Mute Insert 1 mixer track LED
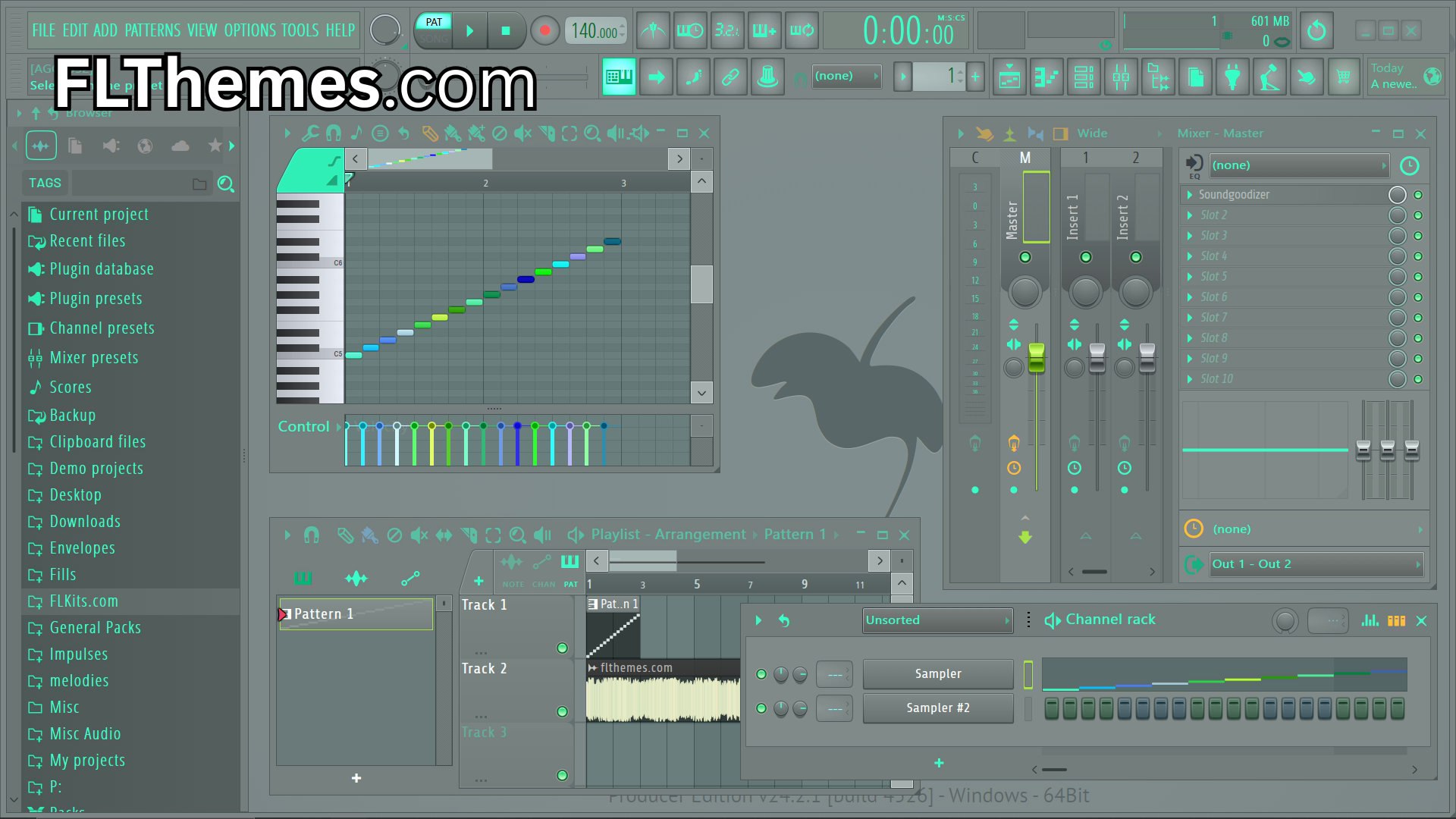The width and height of the screenshot is (1456, 819). (x=1086, y=257)
